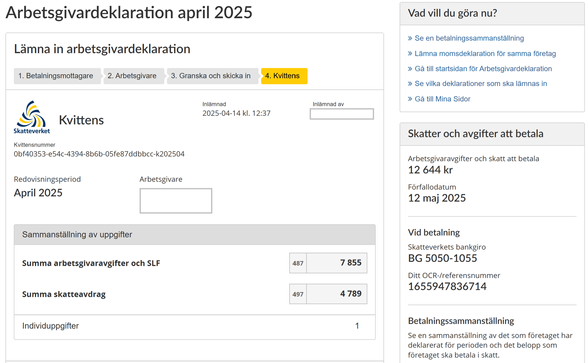This screenshot has width=588, height=363.
Task: Click the Vid betalning heading
Action: coord(434,232)
